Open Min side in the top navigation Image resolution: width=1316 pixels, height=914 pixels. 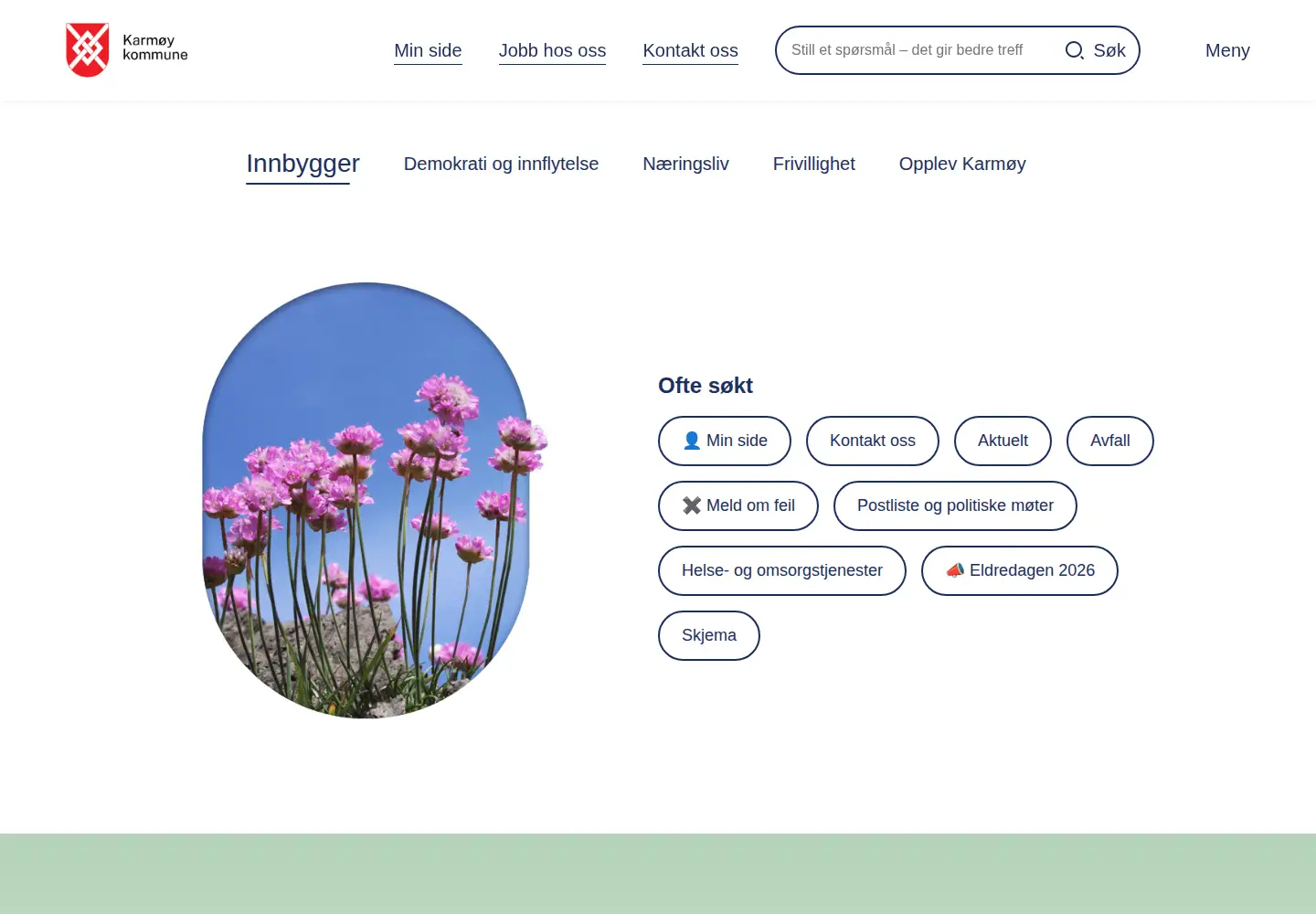pos(428,50)
